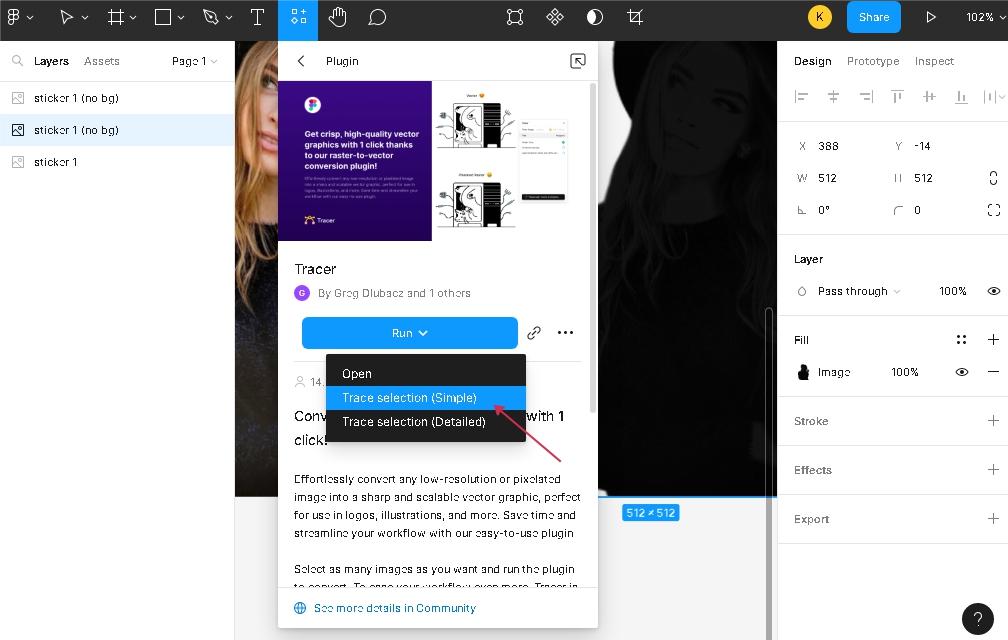
Task: Open the Pass through blend mode dropdown
Action: 858,291
